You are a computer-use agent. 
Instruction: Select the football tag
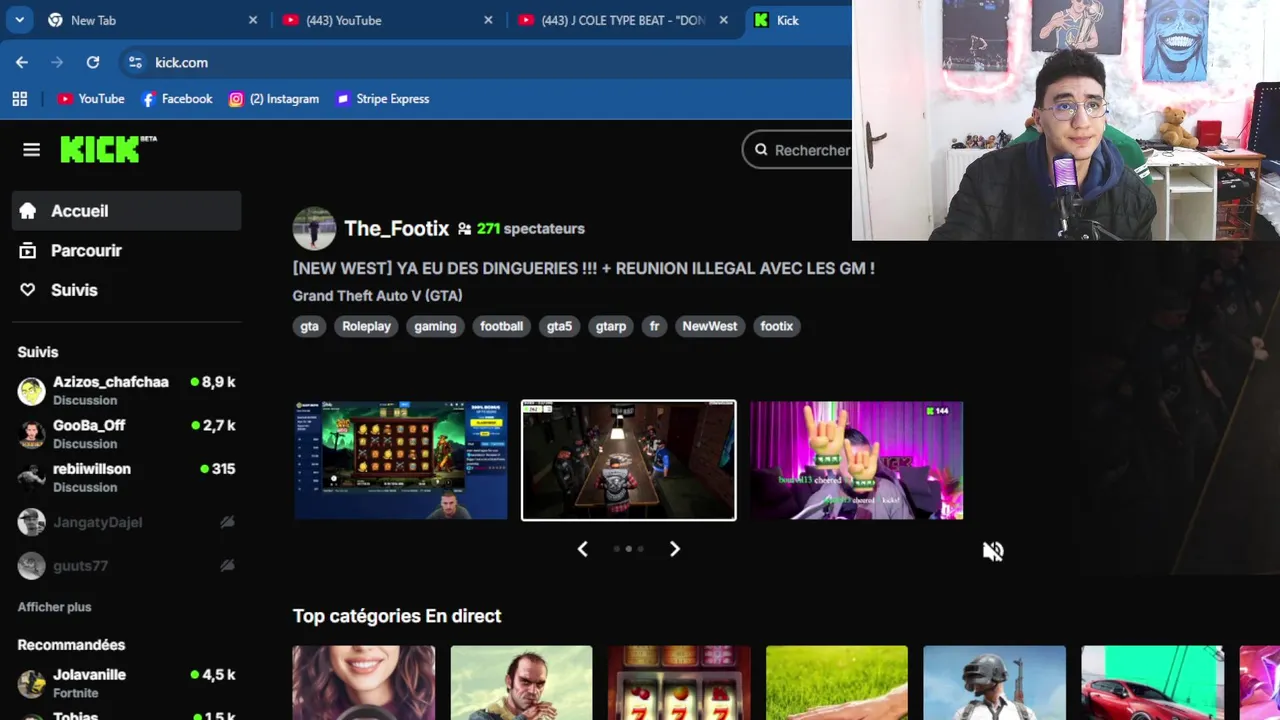click(501, 326)
